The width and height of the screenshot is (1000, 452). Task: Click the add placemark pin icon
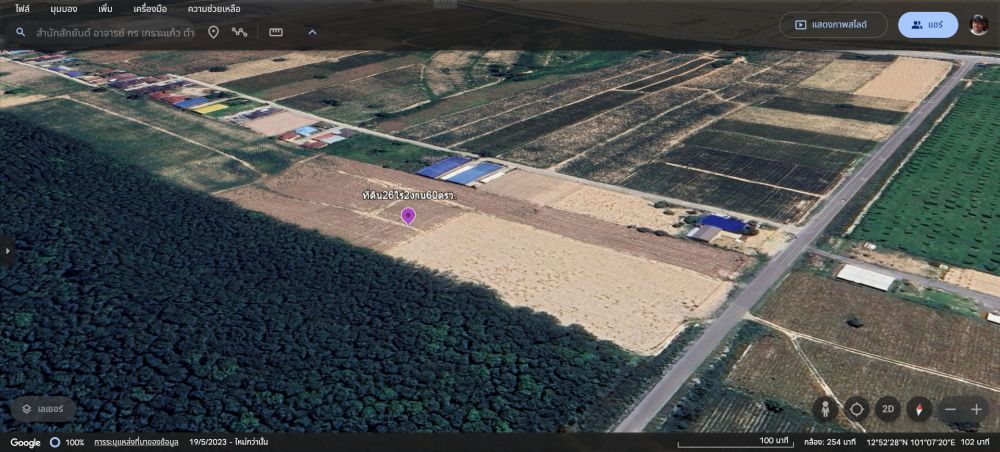click(x=213, y=32)
